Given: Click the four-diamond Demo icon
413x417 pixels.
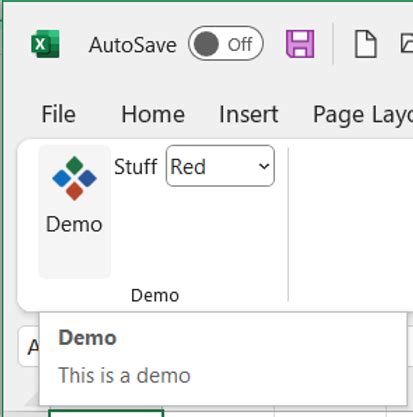Looking at the screenshot, I should pyautogui.click(x=74, y=178).
